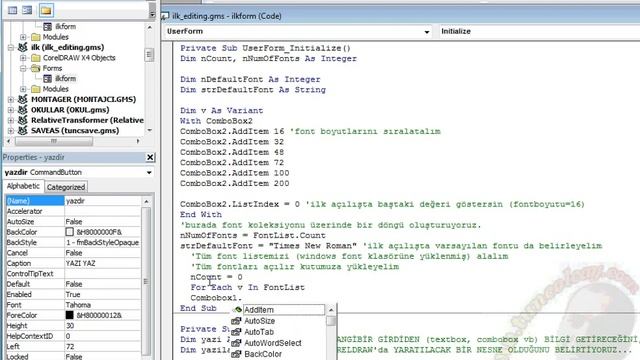The width and height of the screenshot is (640, 360).
Task: Collapse the ilk (ilk_editing.gms) project node
Action: coord(11,47)
